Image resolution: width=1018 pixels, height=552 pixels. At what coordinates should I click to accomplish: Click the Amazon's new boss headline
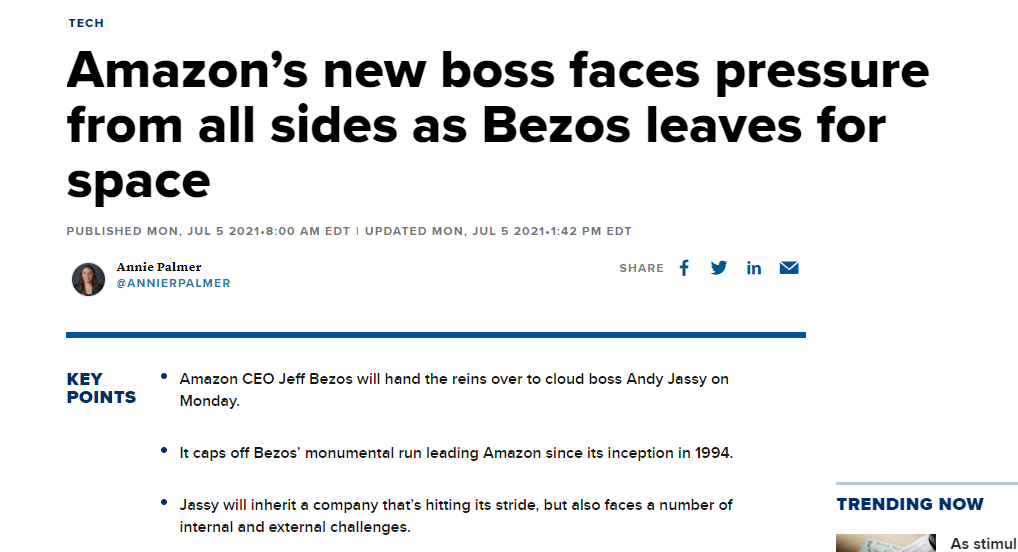tap(497, 125)
